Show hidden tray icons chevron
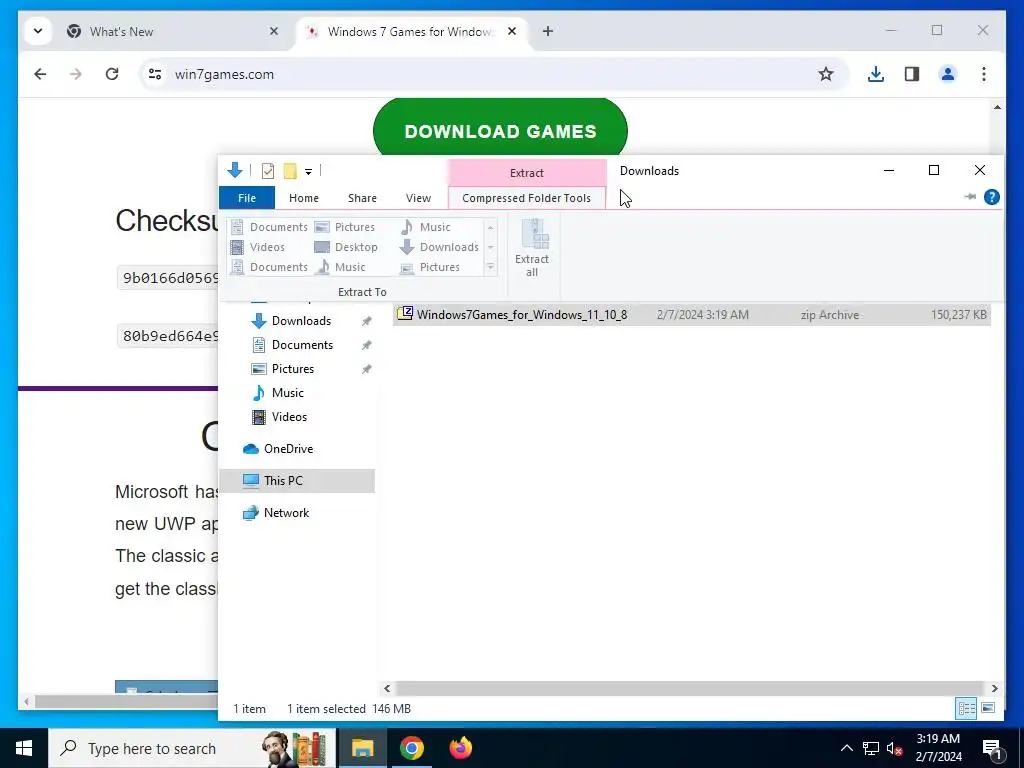This screenshot has height=768, width=1024. click(846, 748)
